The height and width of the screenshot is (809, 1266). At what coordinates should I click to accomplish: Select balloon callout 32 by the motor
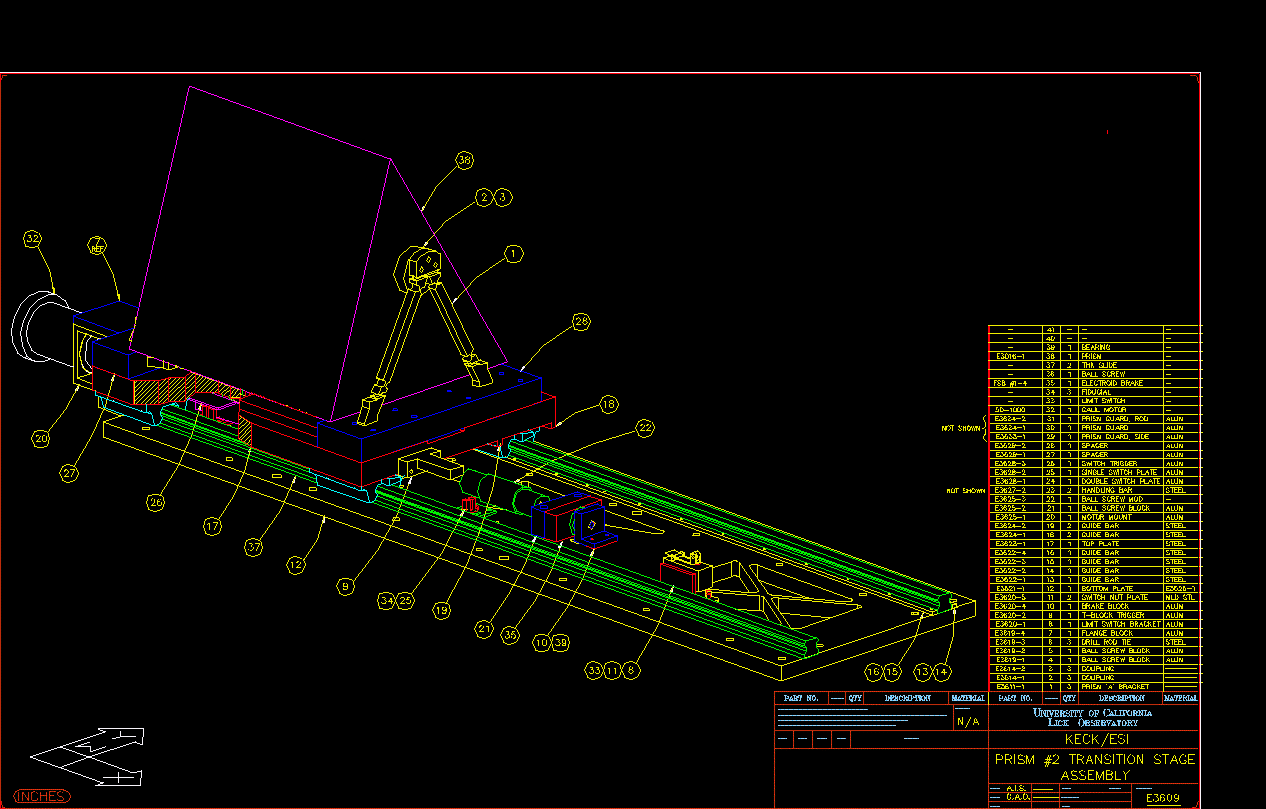33,238
